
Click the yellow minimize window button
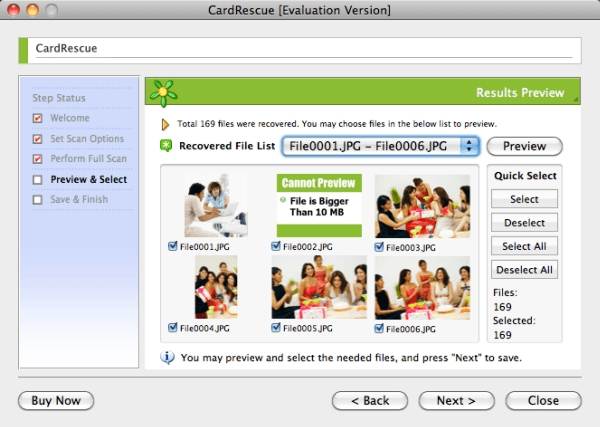pyautogui.click(x=33, y=10)
